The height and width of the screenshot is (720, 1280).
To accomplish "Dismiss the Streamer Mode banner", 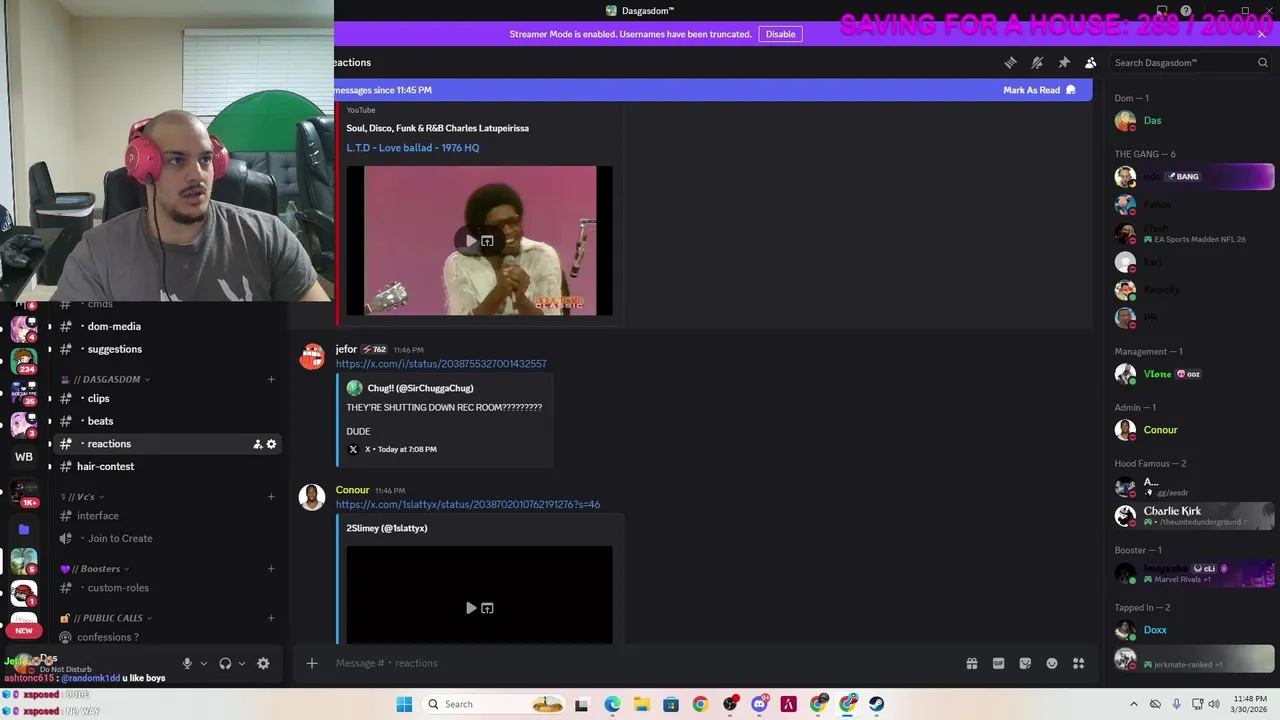I will click(1261, 34).
